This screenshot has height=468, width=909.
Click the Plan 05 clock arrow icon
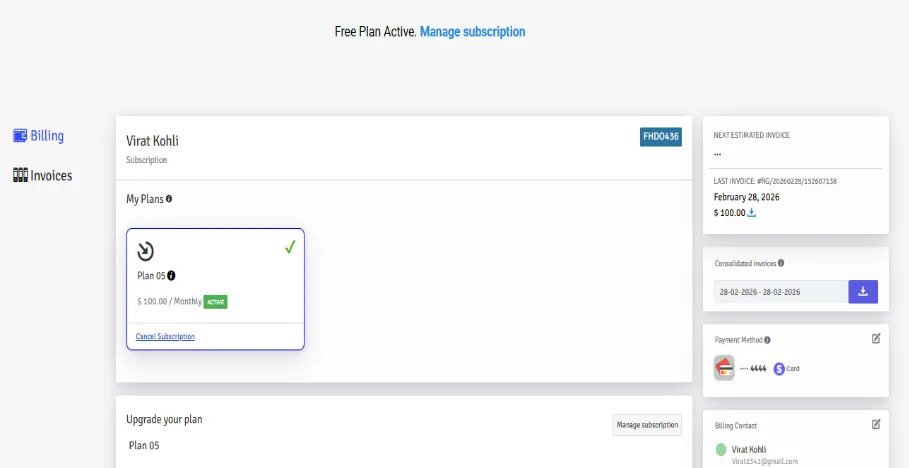(146, 251)
